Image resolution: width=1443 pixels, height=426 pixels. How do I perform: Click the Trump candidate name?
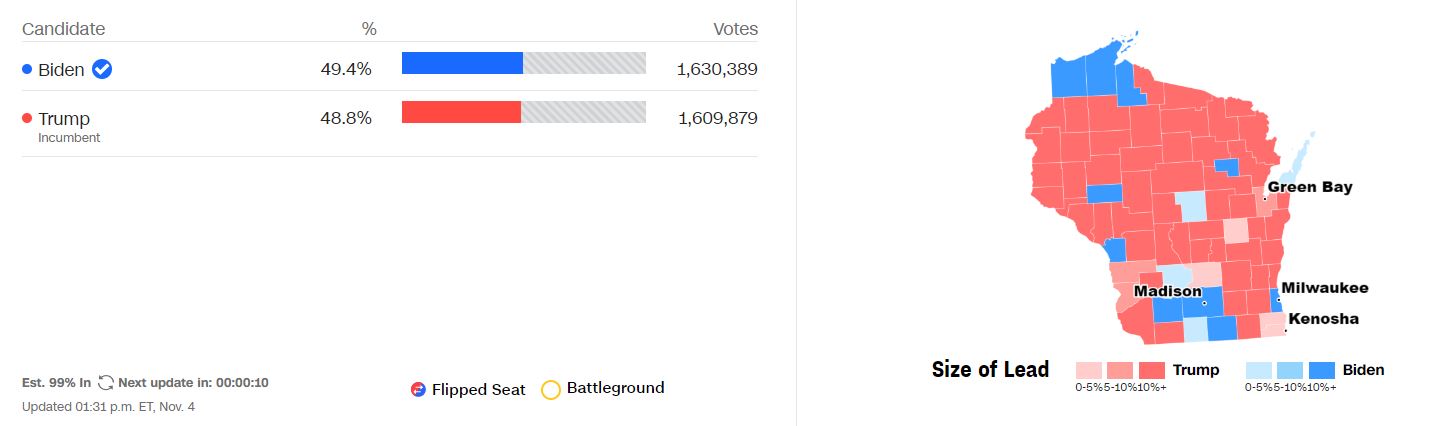64,119
